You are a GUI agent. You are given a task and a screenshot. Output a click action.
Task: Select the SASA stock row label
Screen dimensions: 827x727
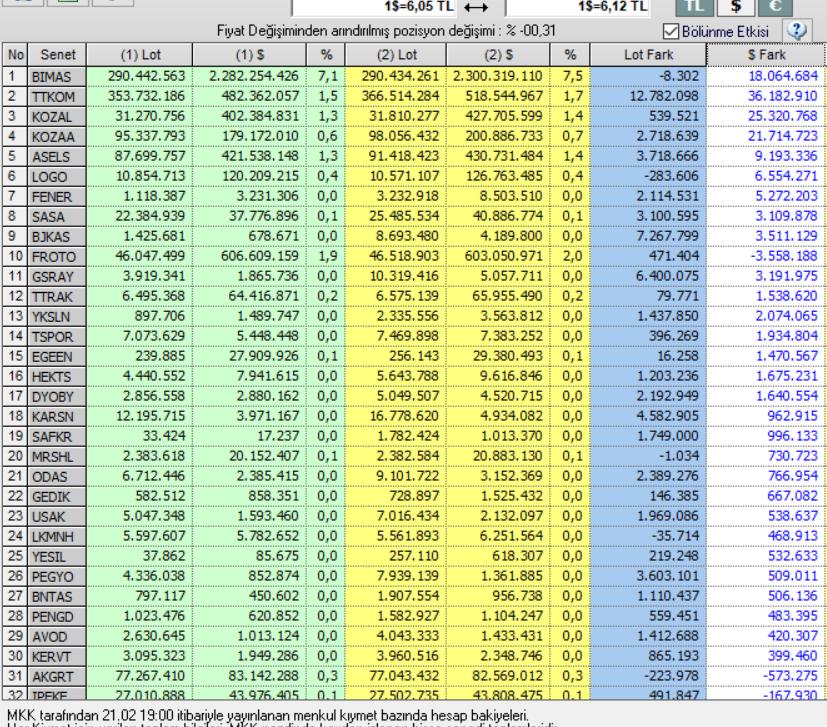coord(57,217)
